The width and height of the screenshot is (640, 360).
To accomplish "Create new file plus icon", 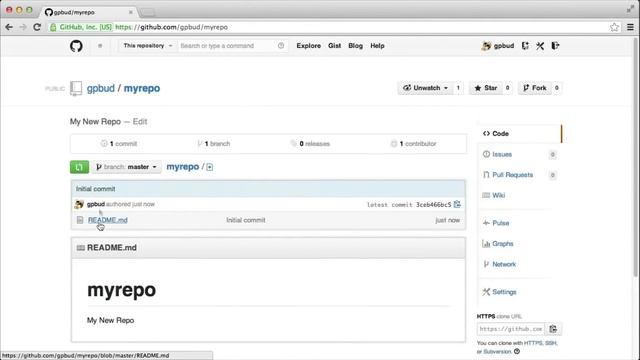I will [209, 167].
